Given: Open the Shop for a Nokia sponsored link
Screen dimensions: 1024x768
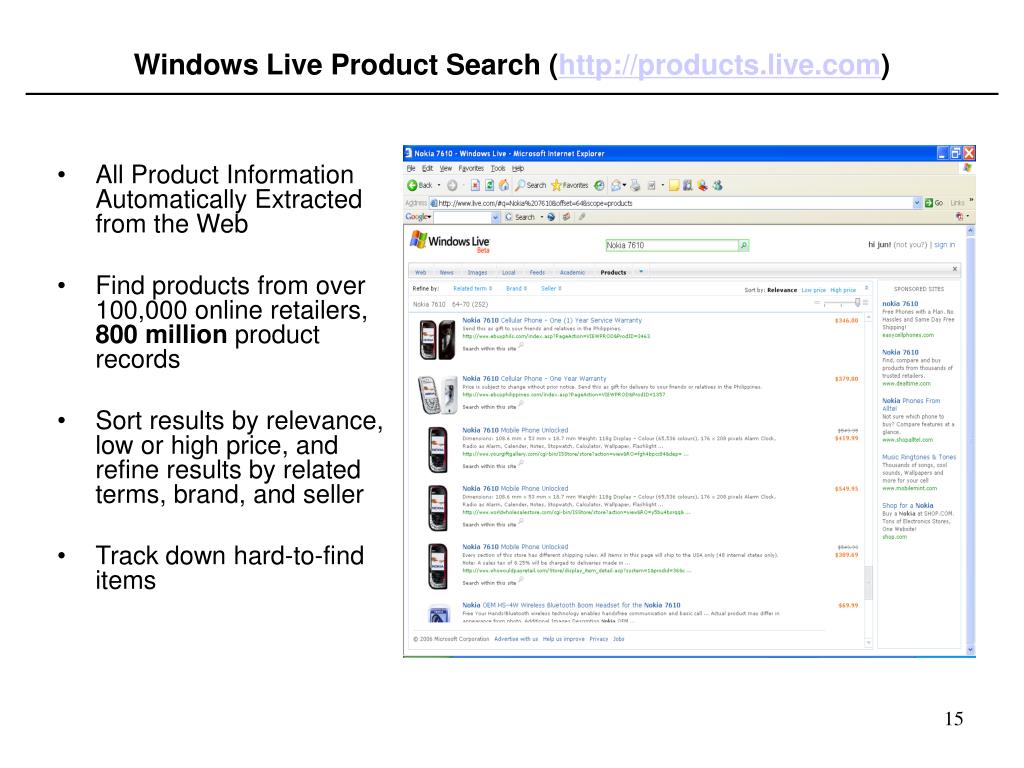Looking at the screenshot, I should [908, 505].
